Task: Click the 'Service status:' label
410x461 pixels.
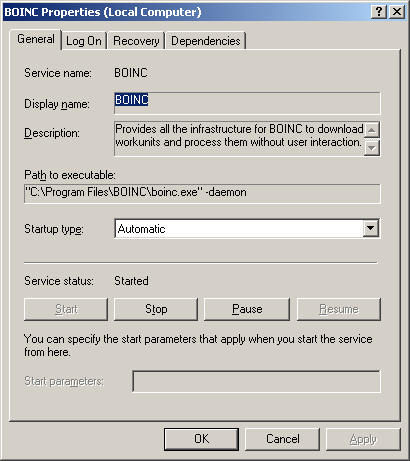Action: click(x=59, y=281)
